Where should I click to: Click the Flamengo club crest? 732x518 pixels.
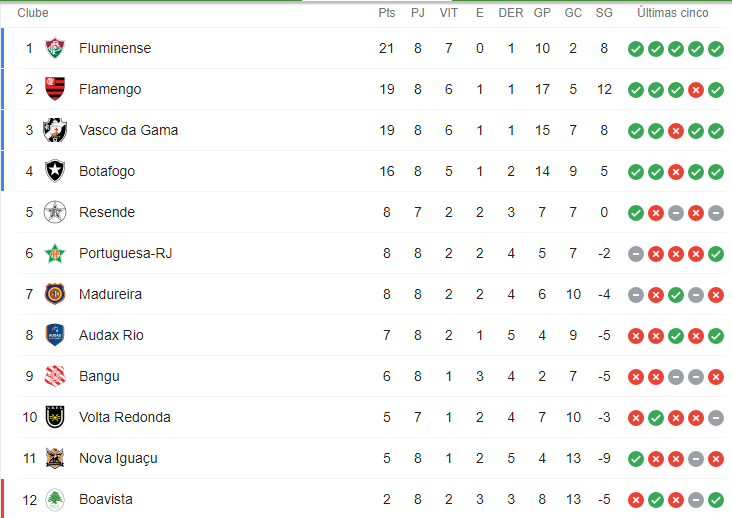coord(55,89)
